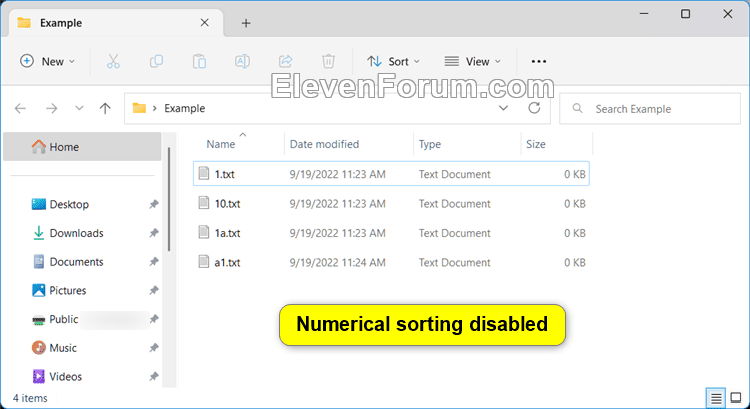Click Example in the address bar
This screenshot has width=750, height=409.
click(185, 109)
